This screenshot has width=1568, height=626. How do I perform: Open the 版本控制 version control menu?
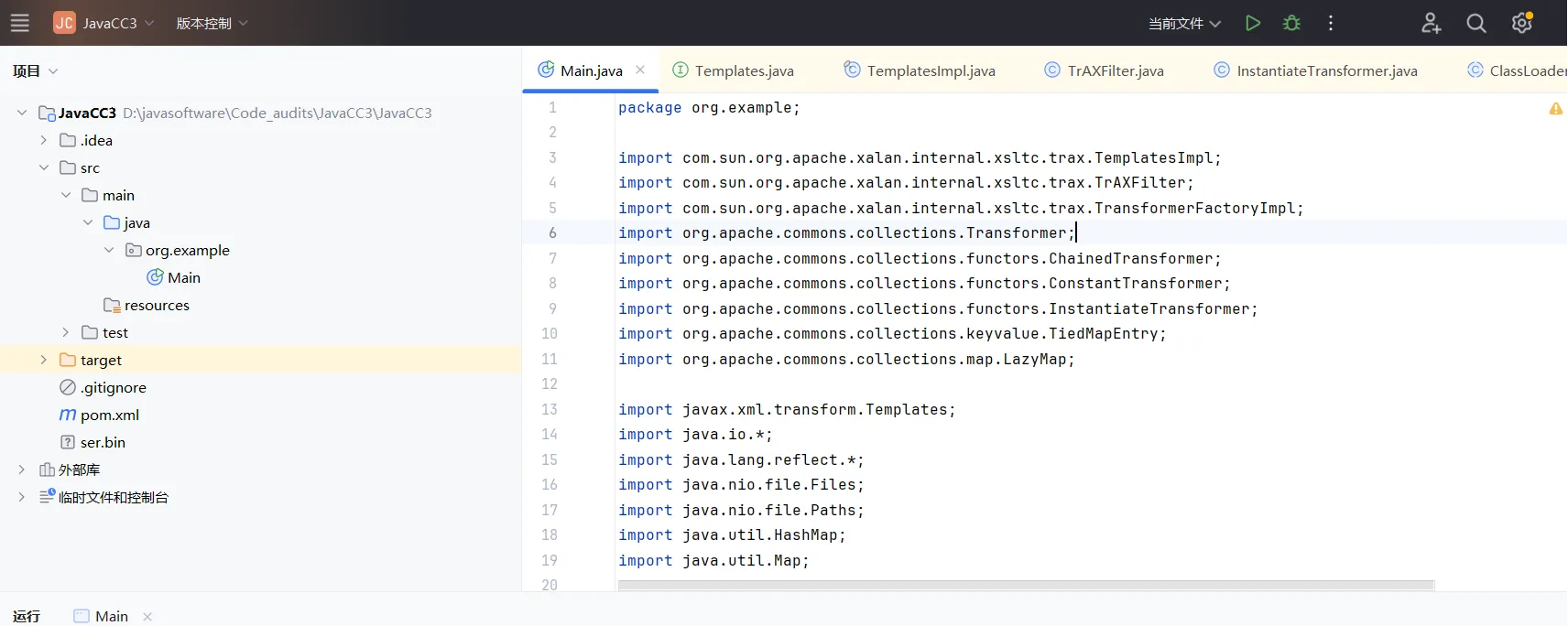coord(212,23)
